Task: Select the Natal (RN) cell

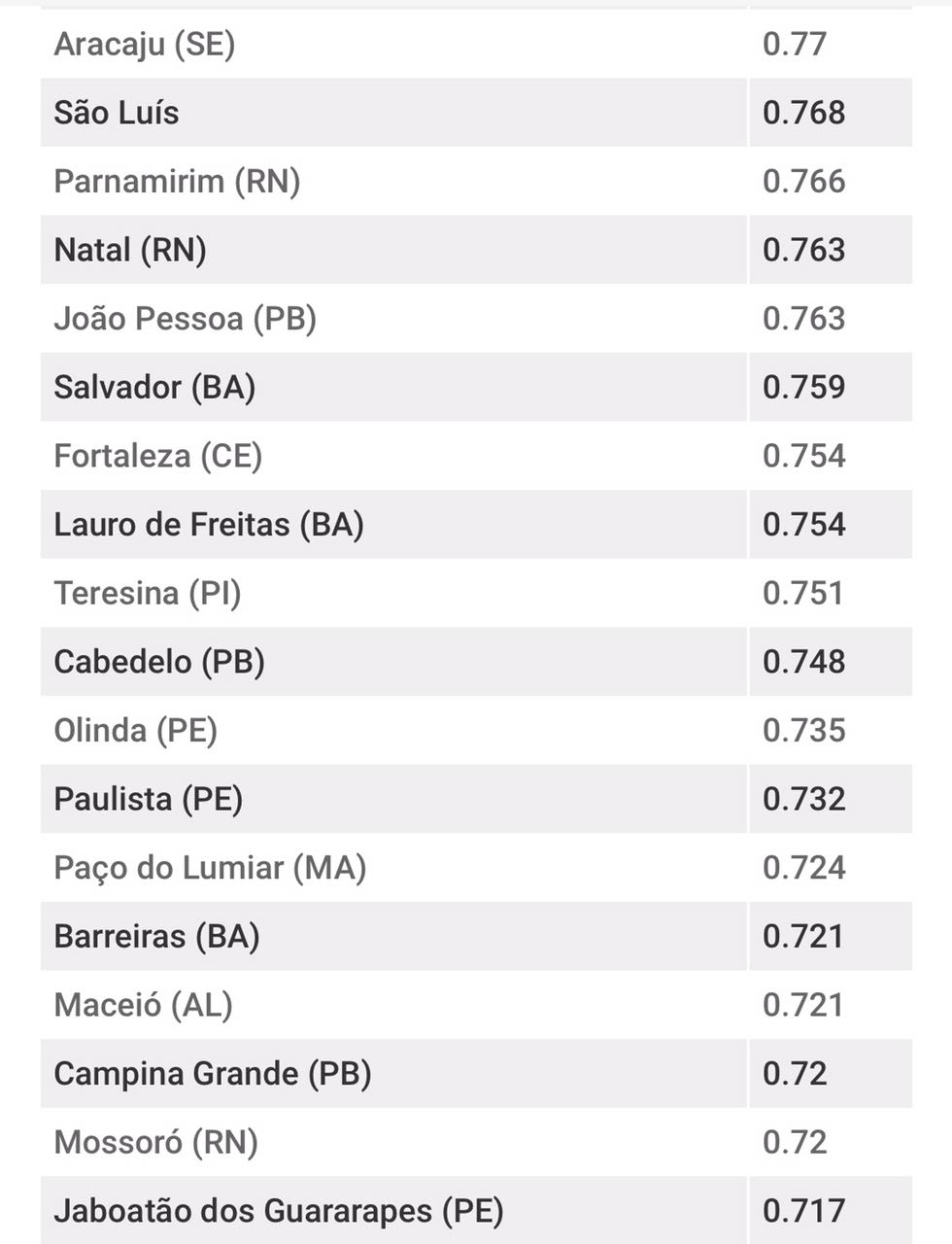Action: click(130, 251)
